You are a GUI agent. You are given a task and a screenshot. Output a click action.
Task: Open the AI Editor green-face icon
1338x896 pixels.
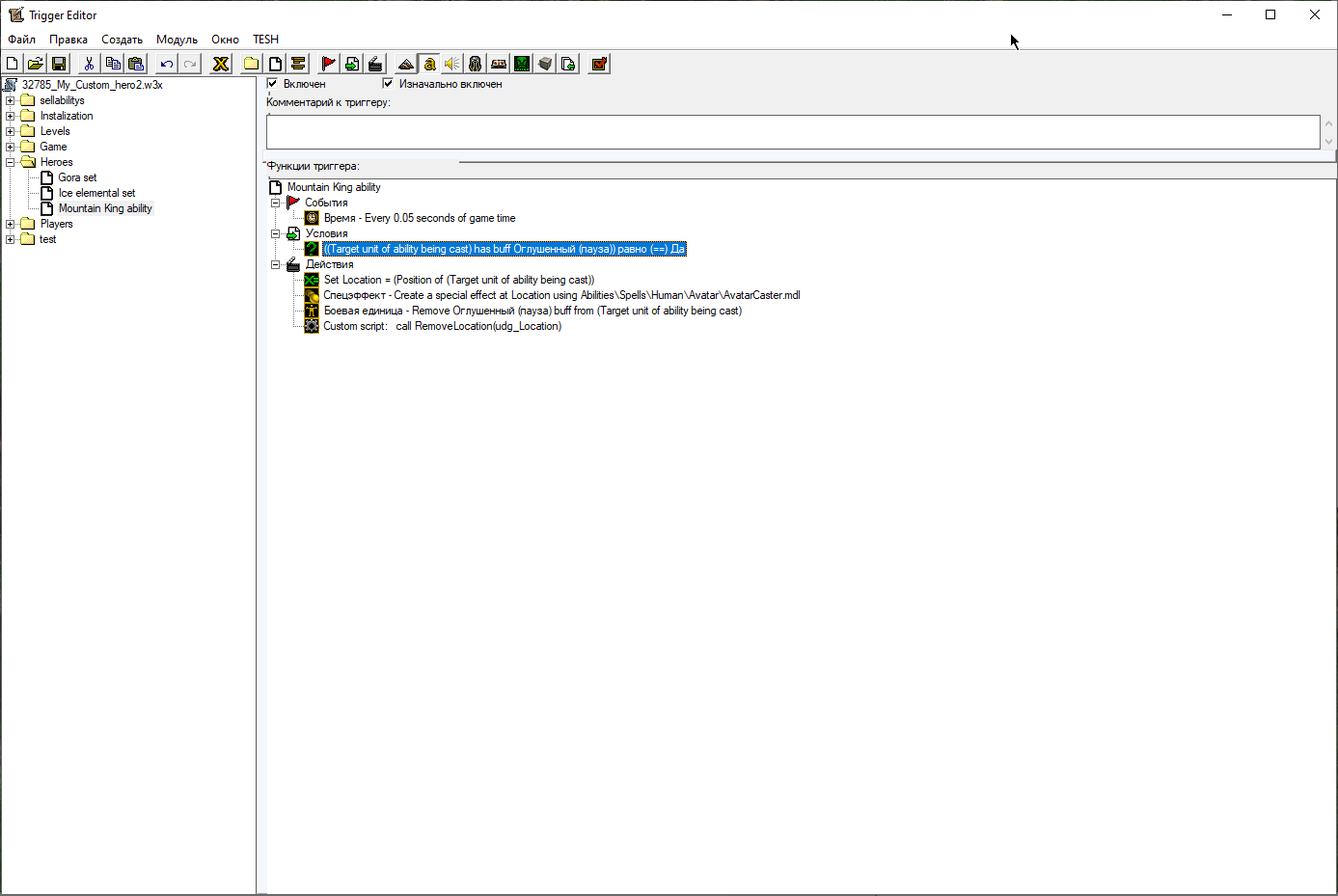(x=522, y=64)
